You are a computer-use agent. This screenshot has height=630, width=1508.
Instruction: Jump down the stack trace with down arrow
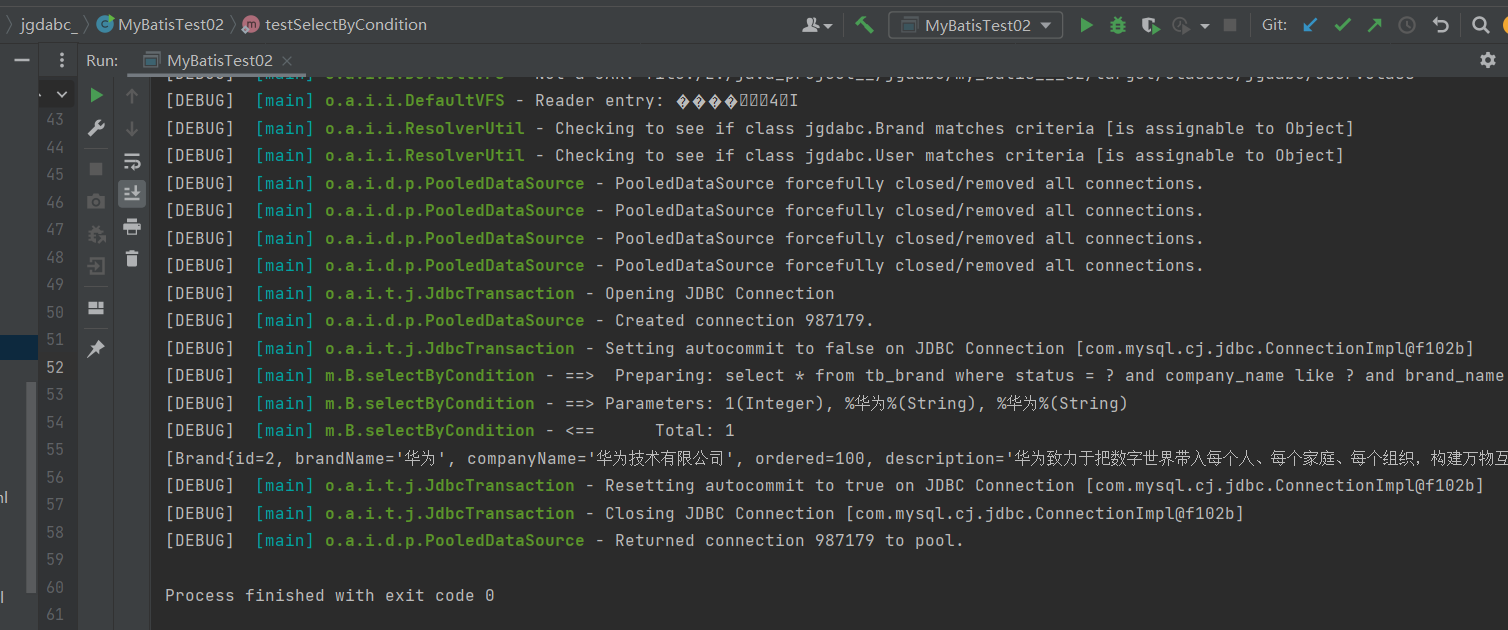[x=132, y=128]
